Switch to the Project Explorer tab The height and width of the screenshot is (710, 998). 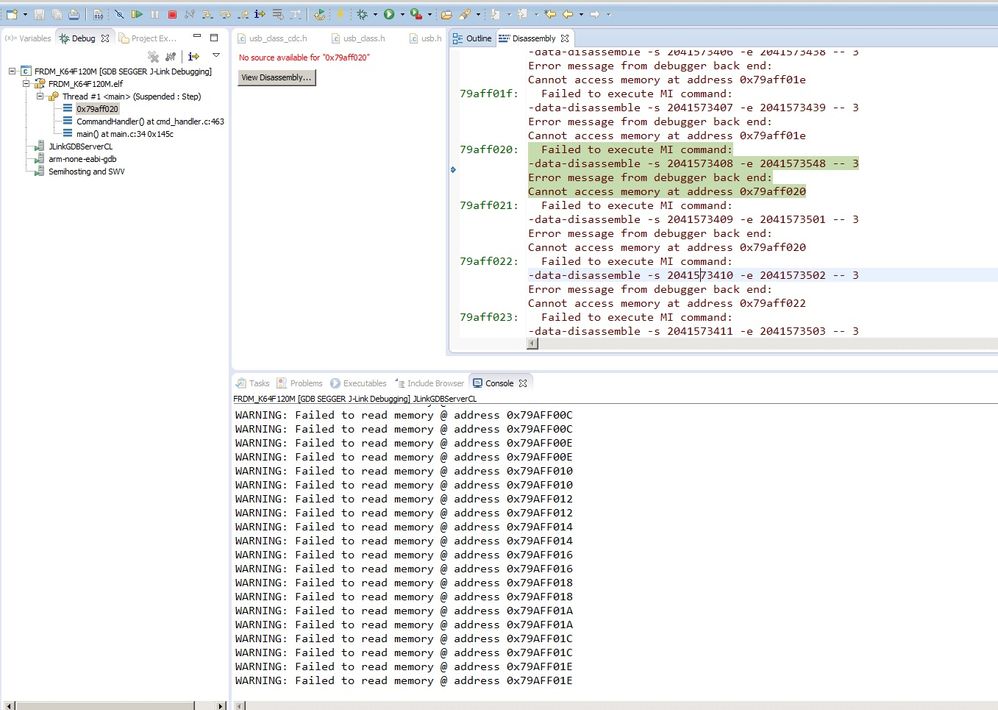(148, 38)
